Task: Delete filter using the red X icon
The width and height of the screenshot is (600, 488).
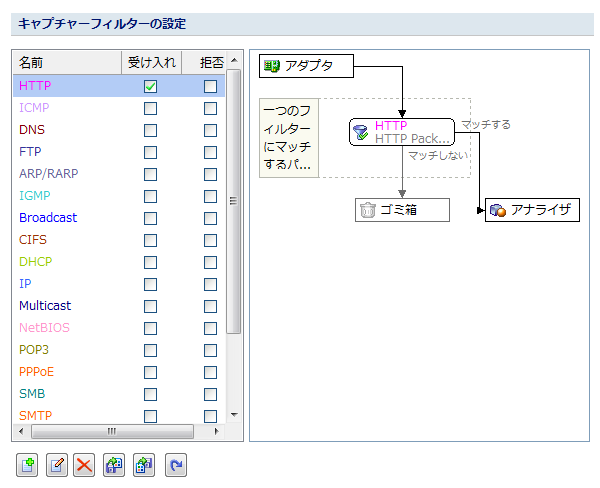Action: [85, 465]
